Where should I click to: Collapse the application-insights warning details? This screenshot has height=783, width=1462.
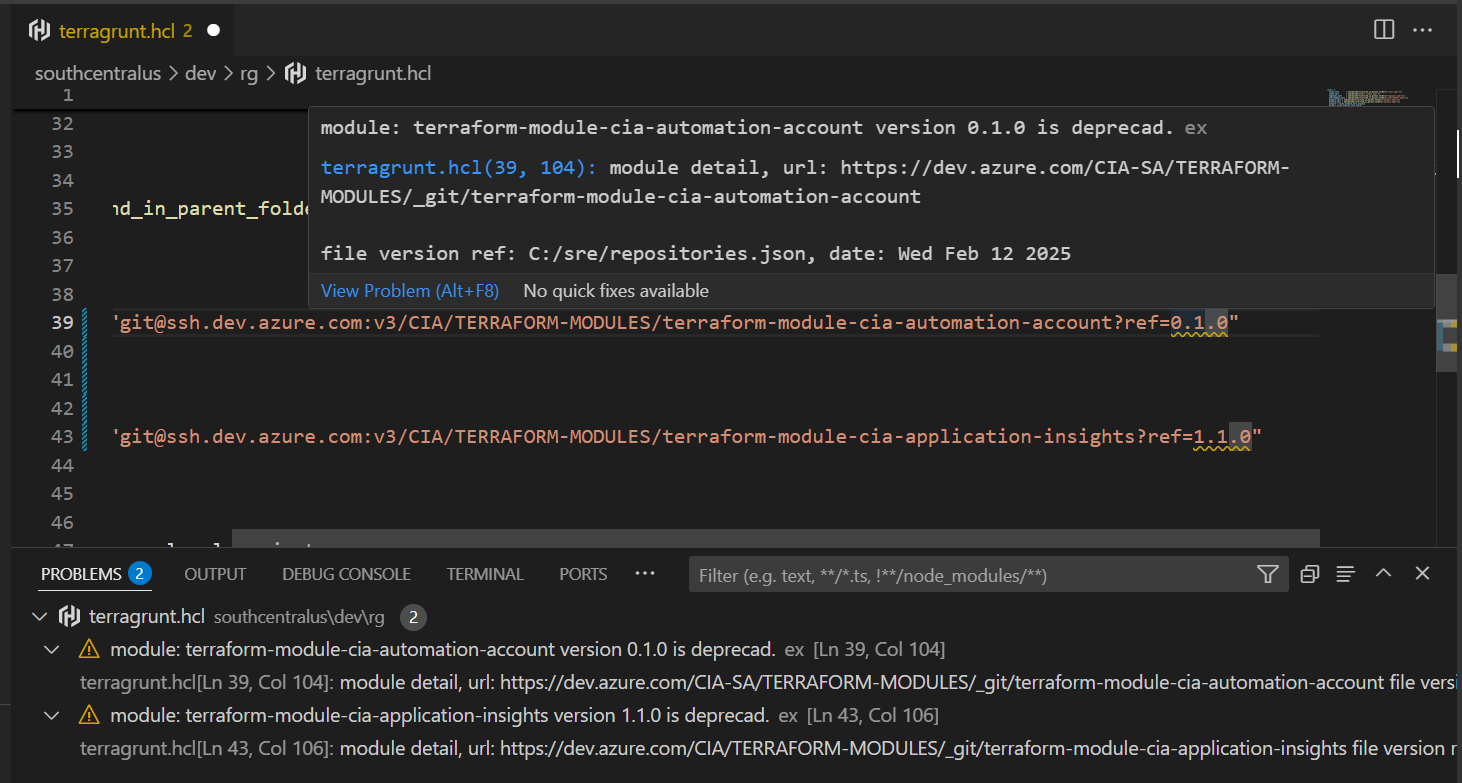[52, 715]
